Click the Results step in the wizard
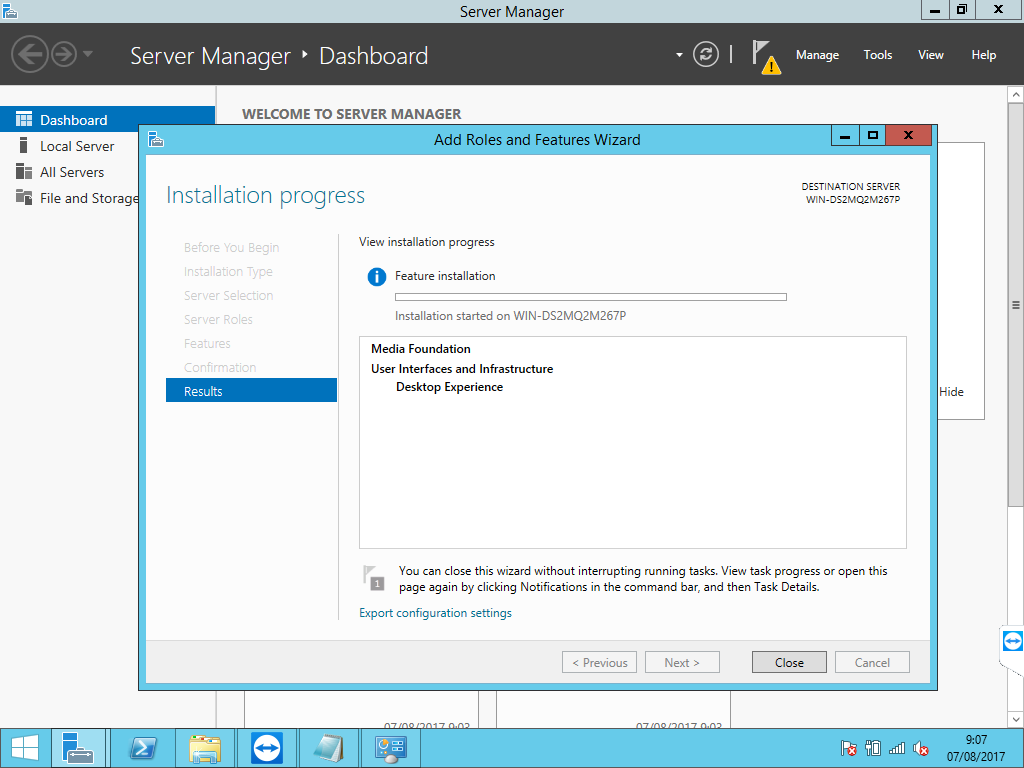 pos(251,391)
